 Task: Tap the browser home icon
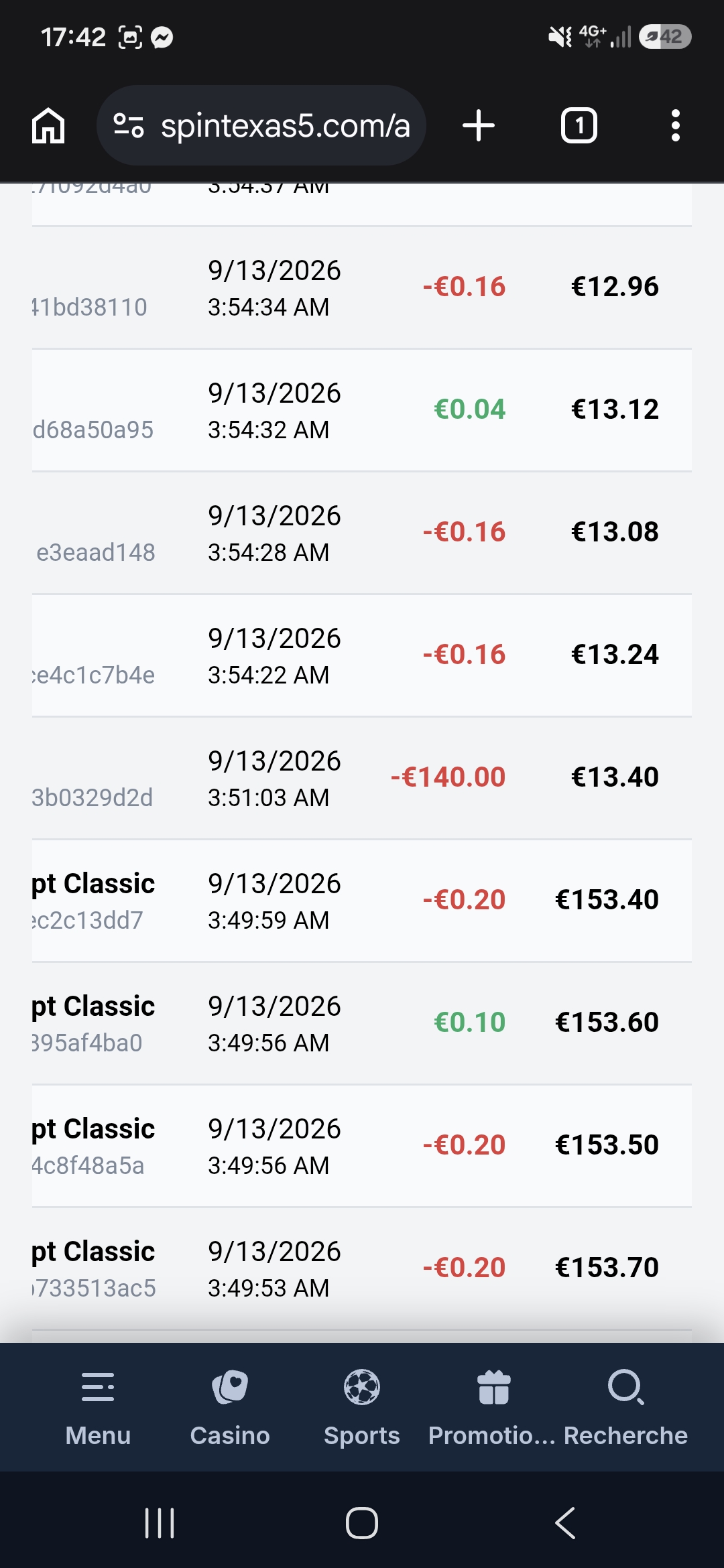coord(48,125)
